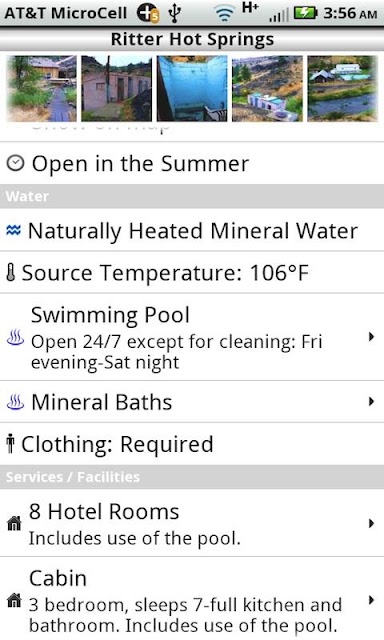Open the last photo with the river
This screenshot has height=640, width=384.
(x=342, y=89)
